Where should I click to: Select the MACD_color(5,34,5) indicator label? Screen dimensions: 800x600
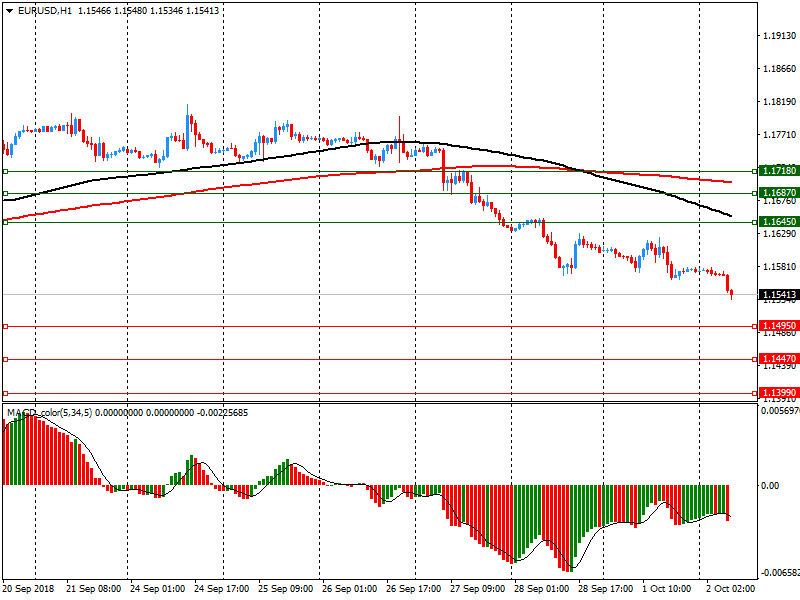coord(49,412)
